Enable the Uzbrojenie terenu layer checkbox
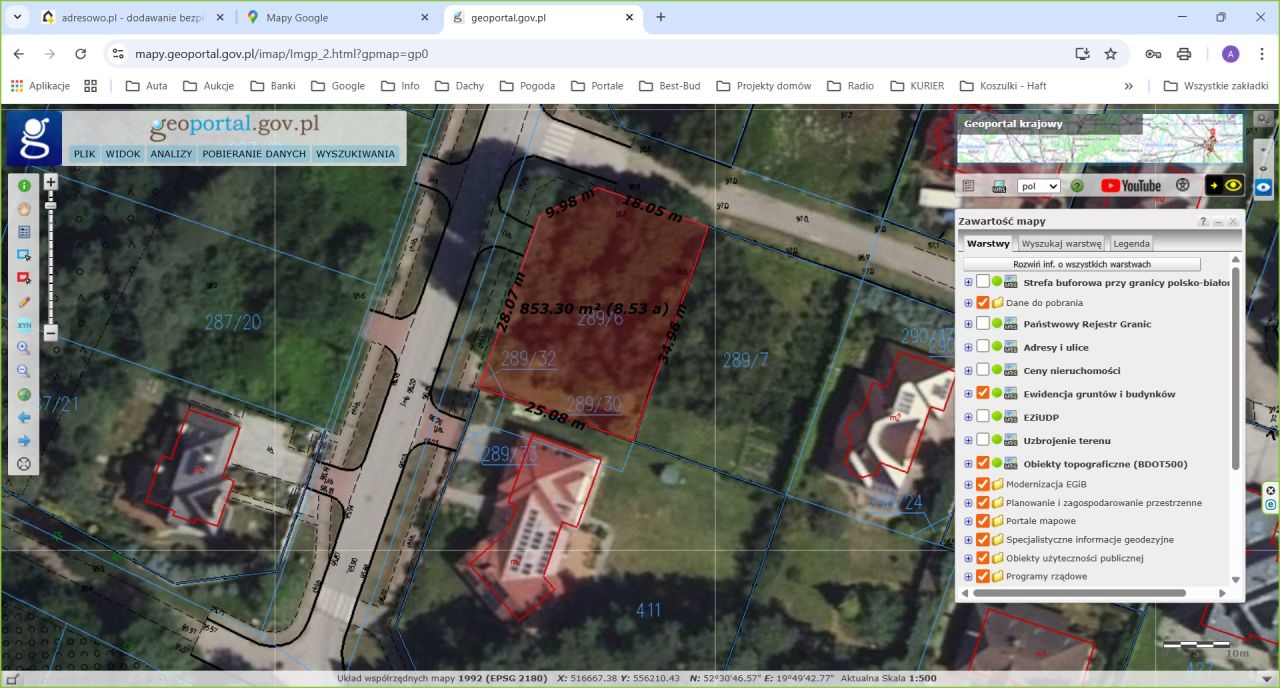The width and height of the screenshot is (1280, 688). [983, 440]
